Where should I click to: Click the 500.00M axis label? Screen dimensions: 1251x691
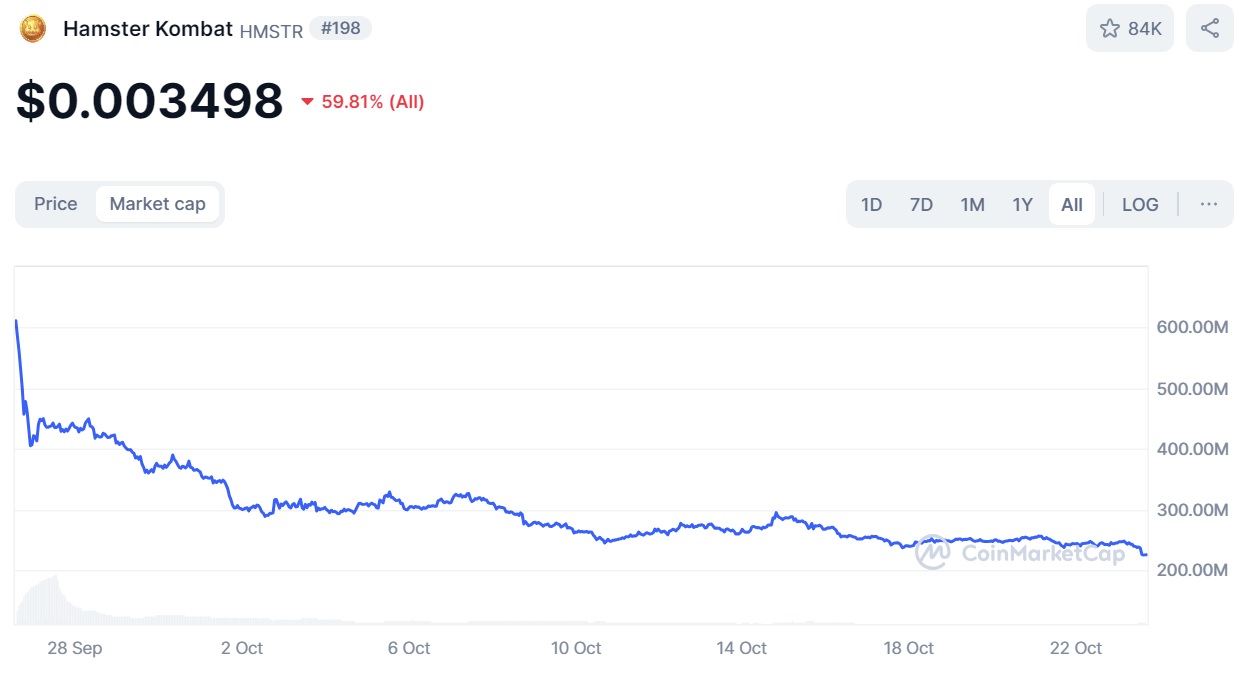(x=1192, y=388)
